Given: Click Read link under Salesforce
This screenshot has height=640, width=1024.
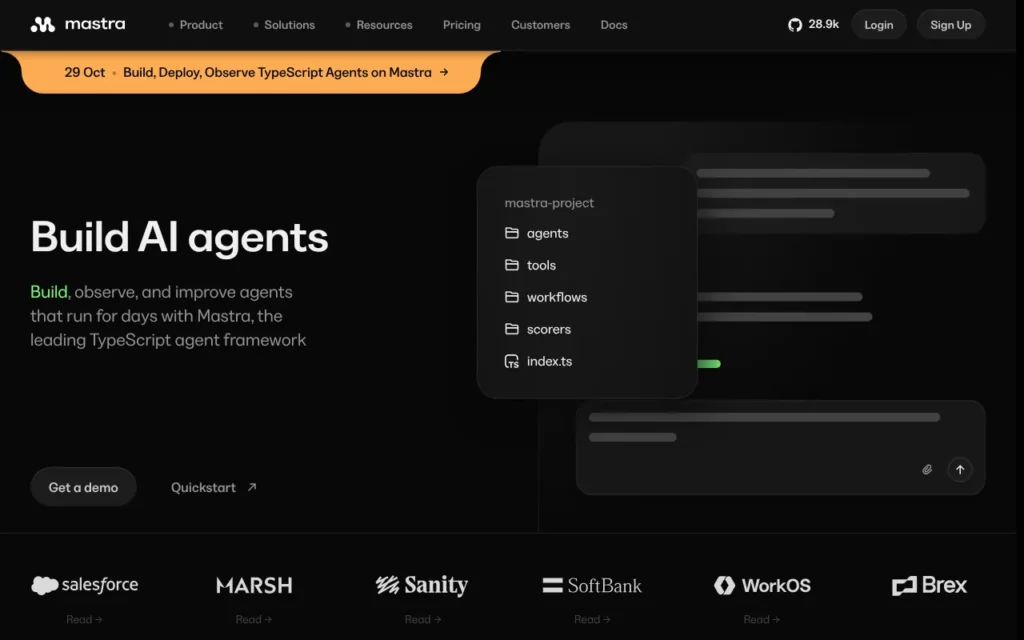Looking at the screenshot, I should [84, 619].
